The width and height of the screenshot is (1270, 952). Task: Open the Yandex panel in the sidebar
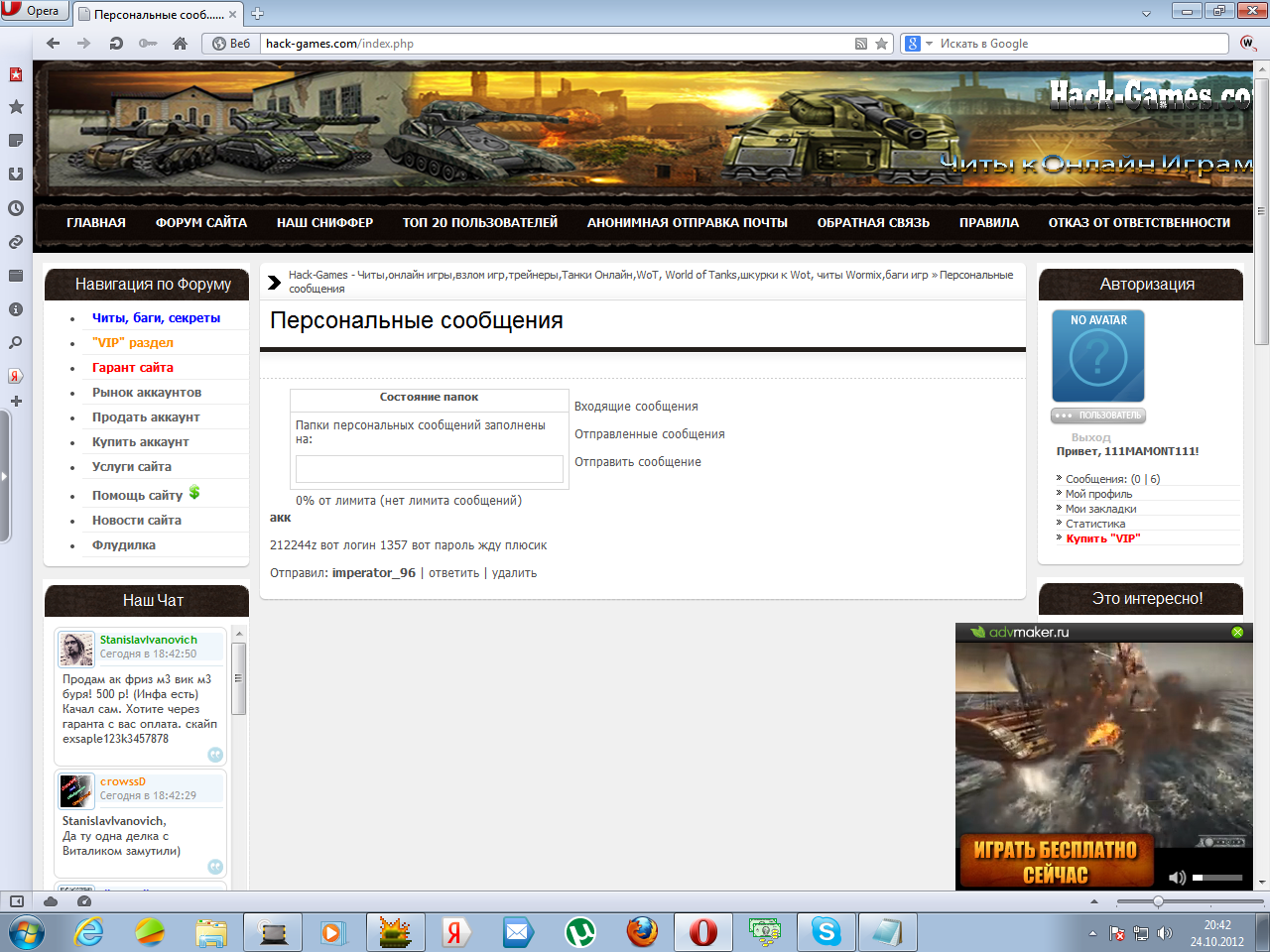pos(16,376)
